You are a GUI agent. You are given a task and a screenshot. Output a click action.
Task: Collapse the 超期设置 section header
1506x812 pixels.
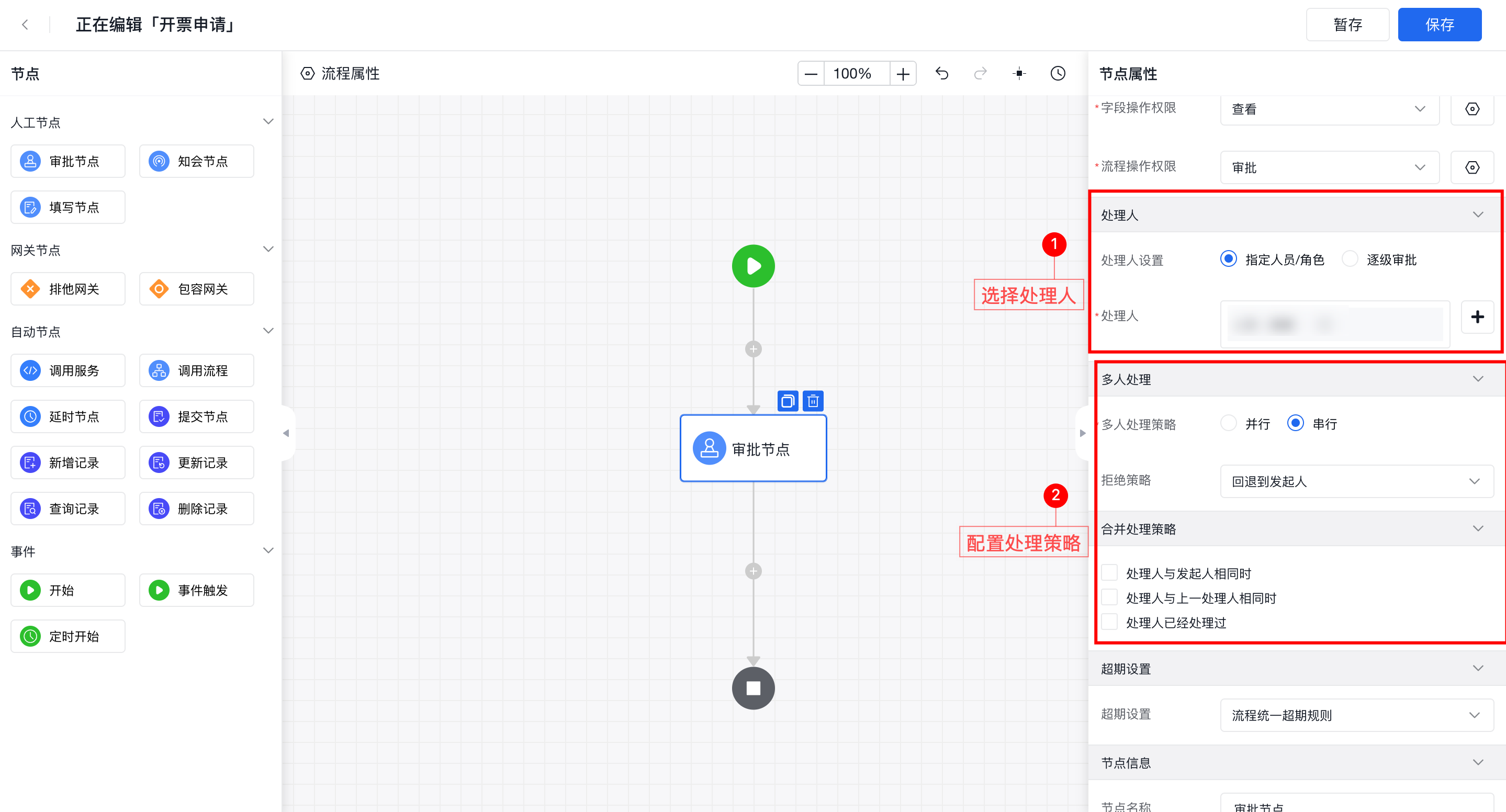click(1478, 668)
